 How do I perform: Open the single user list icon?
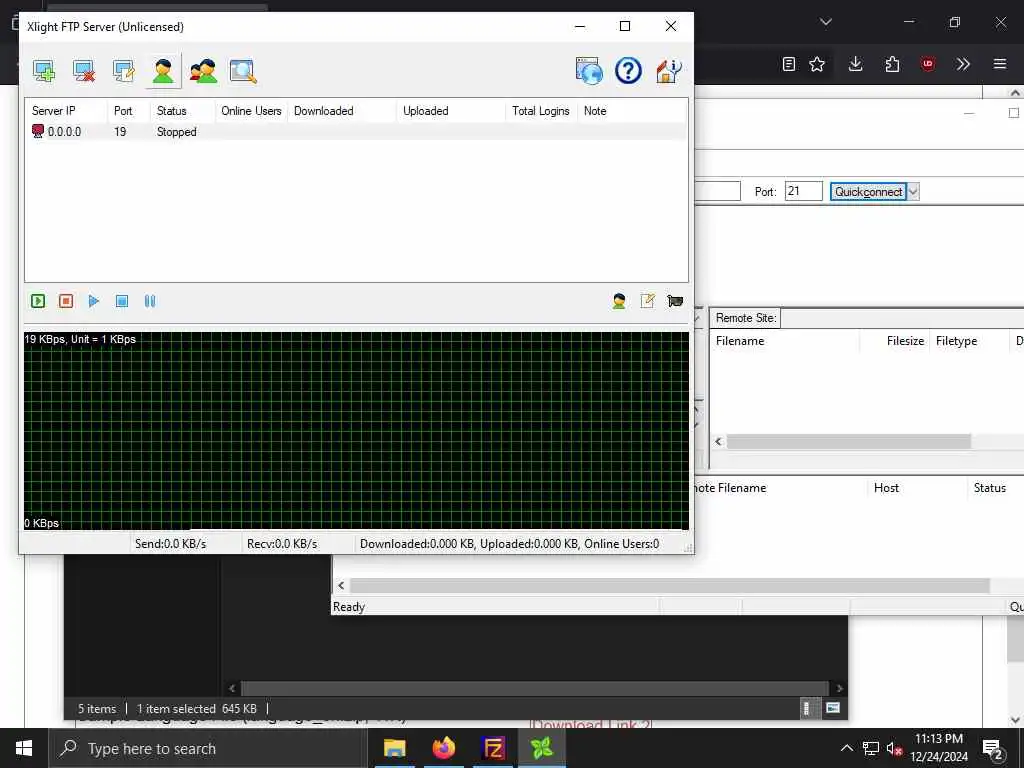tap(163, 71)
